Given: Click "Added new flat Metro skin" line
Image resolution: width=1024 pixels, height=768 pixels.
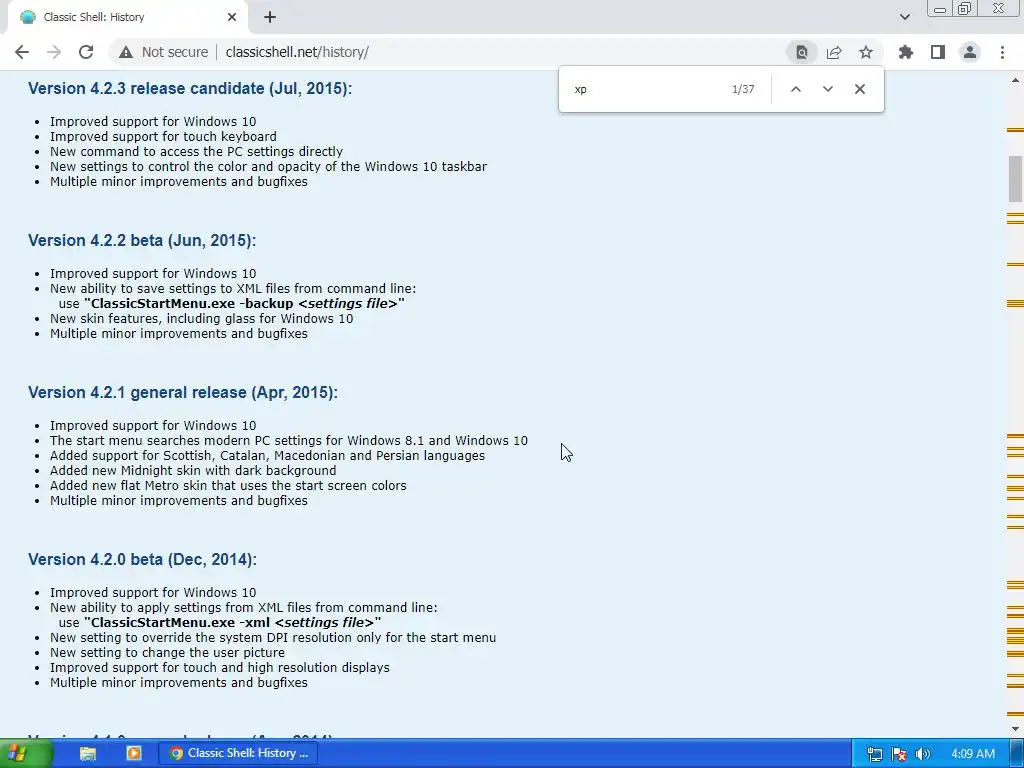Looking at the screenshot, I should (228, 486).
